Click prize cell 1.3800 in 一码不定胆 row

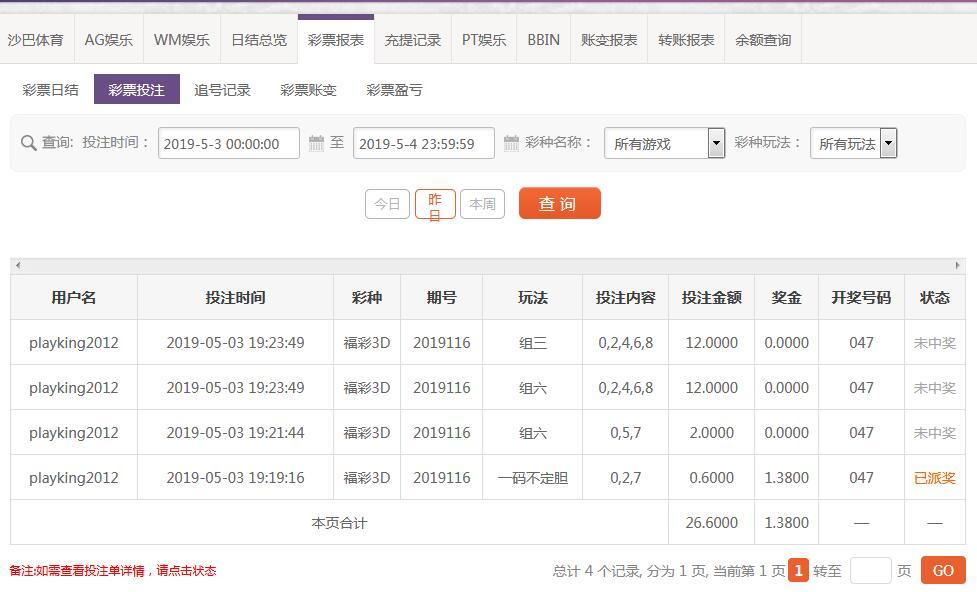coord(786,478)
